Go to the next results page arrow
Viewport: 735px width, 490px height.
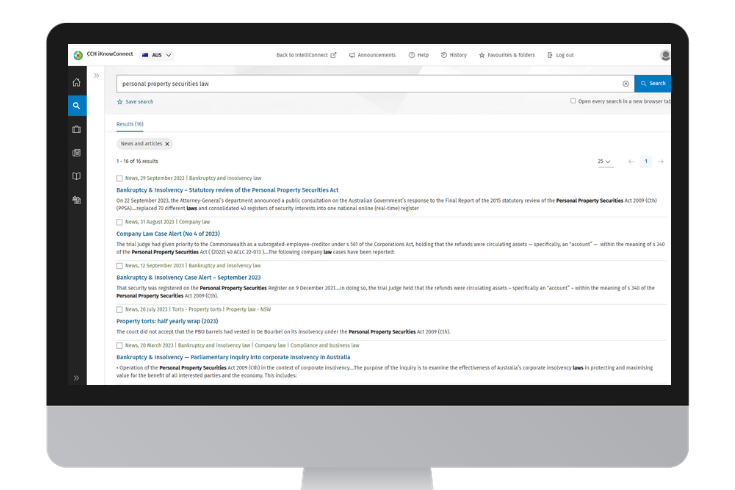point(661,161)
